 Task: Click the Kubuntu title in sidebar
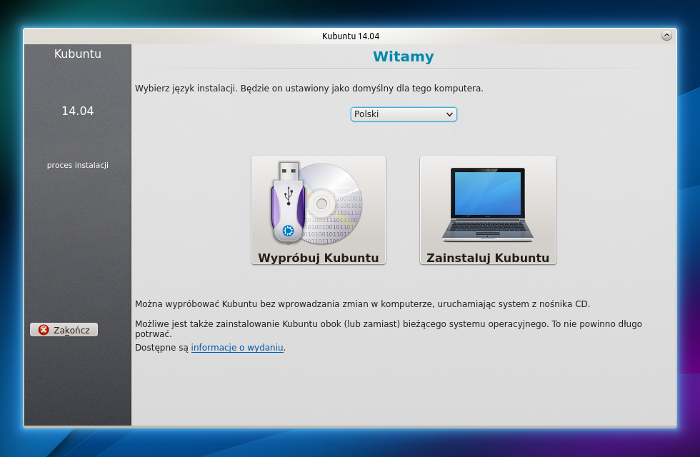point(78,54)
